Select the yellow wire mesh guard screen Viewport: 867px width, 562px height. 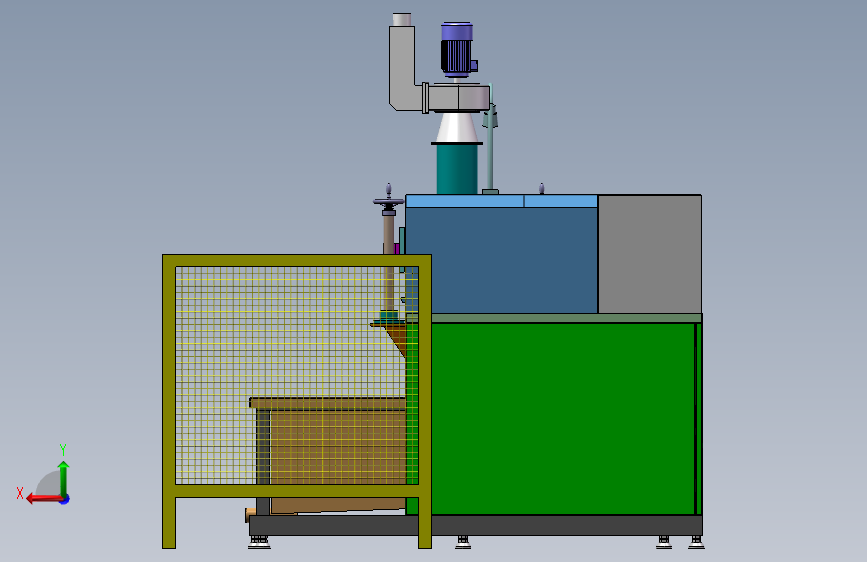(296, 375)
